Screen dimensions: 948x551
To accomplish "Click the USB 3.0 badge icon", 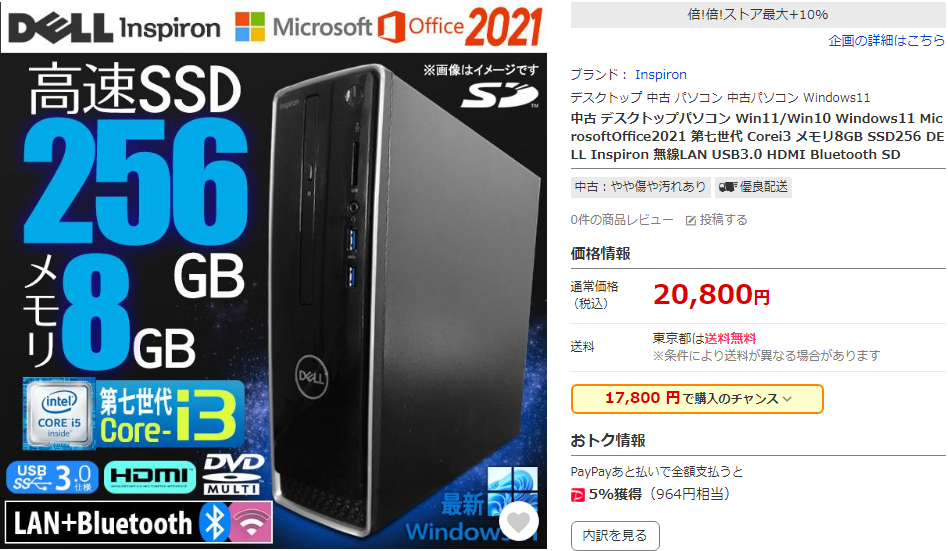I will click(52, 477).
